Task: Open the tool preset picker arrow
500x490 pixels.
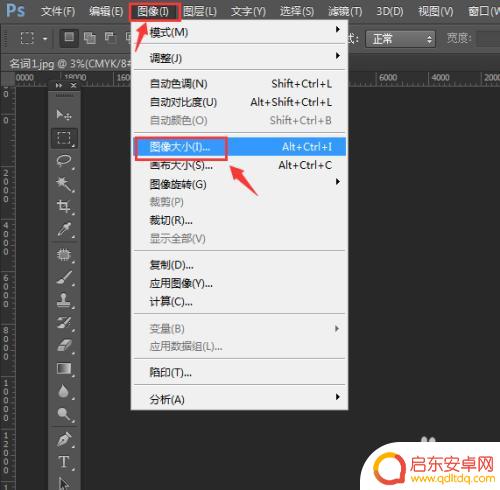Action: [45, 39]
